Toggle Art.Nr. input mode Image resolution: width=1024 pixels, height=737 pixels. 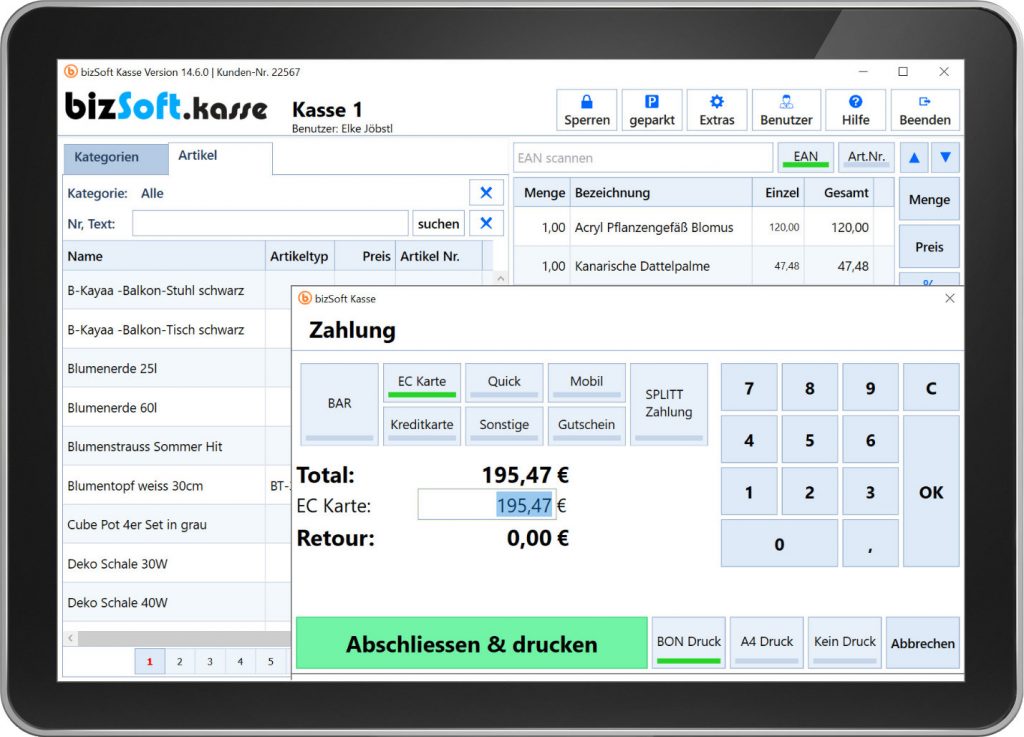click(x=866, y=157)
